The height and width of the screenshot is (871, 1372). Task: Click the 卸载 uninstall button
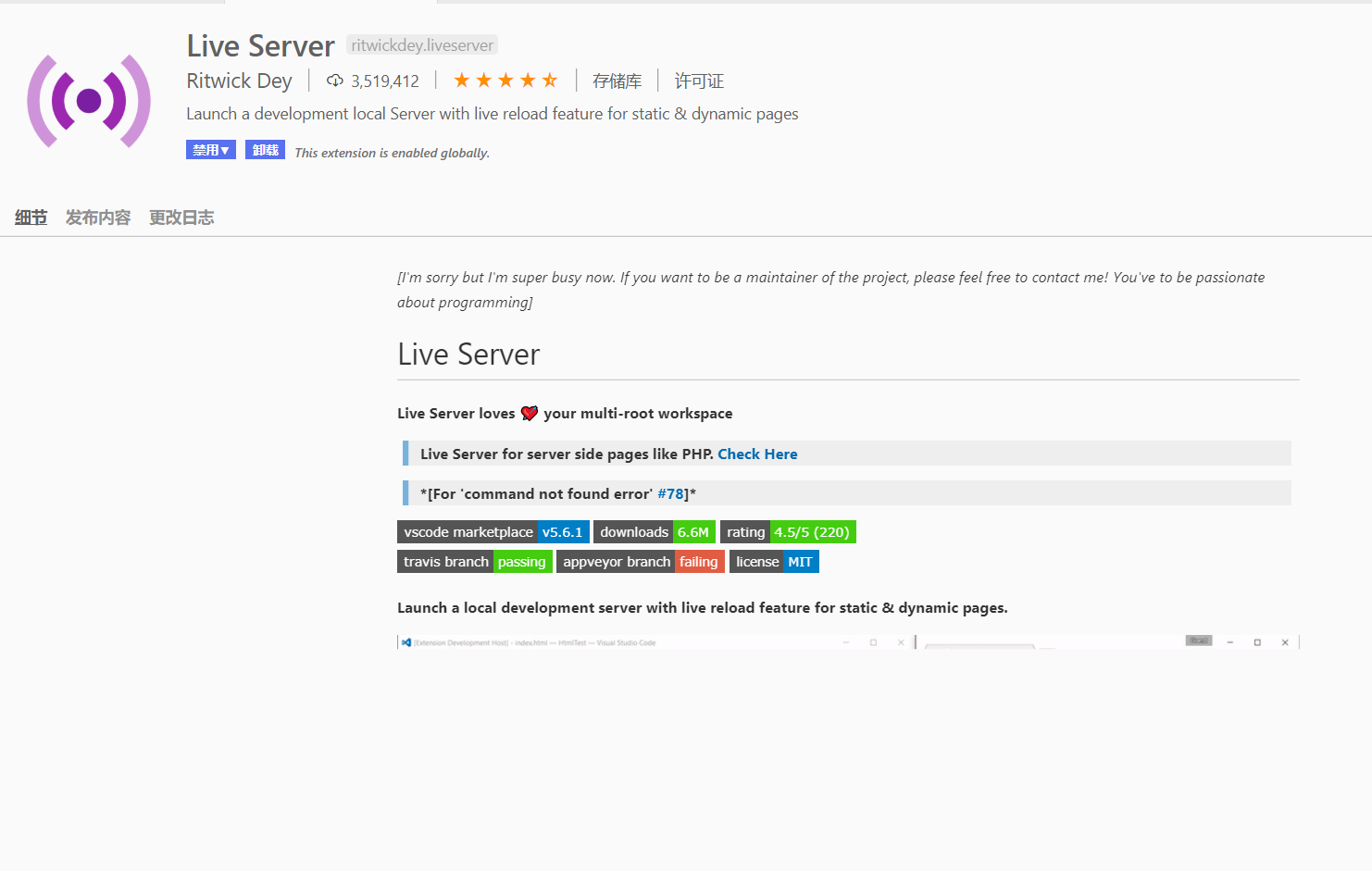pos(265,148)
